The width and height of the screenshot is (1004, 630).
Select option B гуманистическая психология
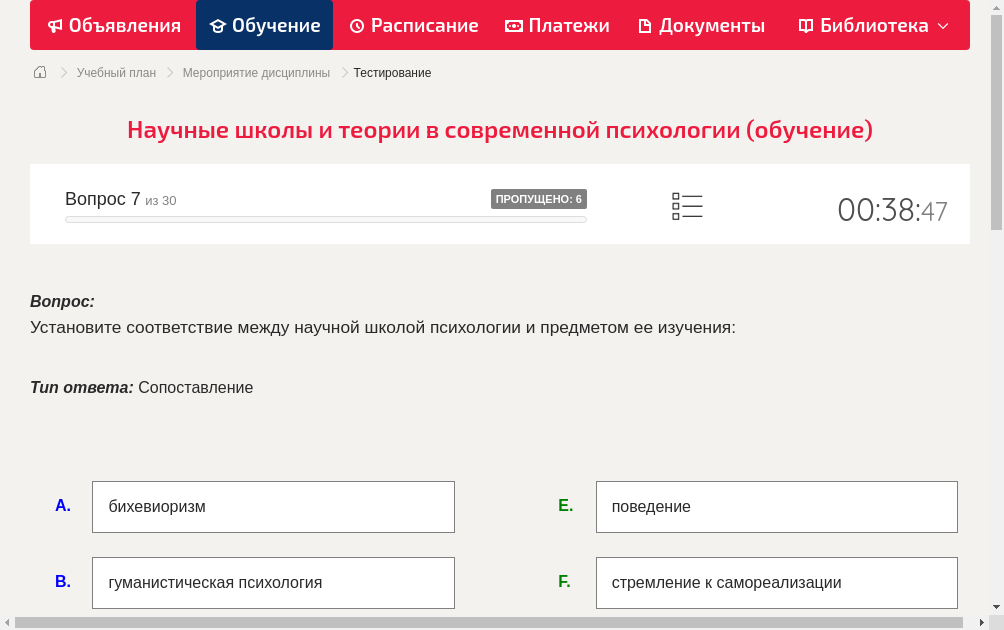point(273,582)
